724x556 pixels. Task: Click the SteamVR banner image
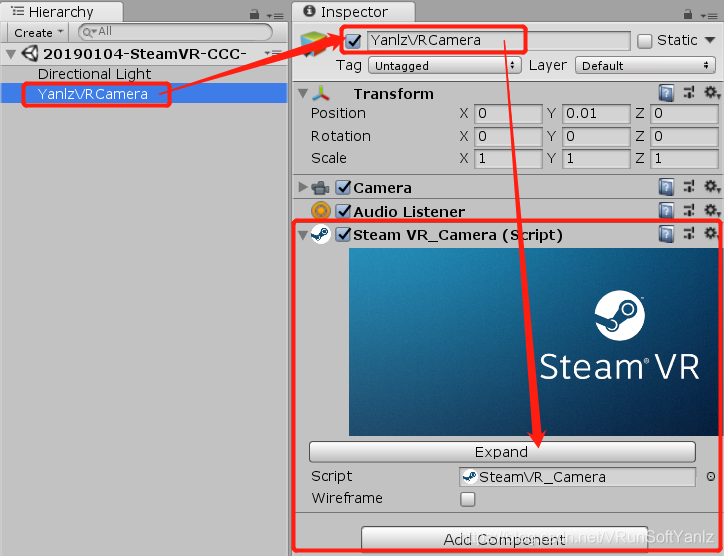click(533, 342)
